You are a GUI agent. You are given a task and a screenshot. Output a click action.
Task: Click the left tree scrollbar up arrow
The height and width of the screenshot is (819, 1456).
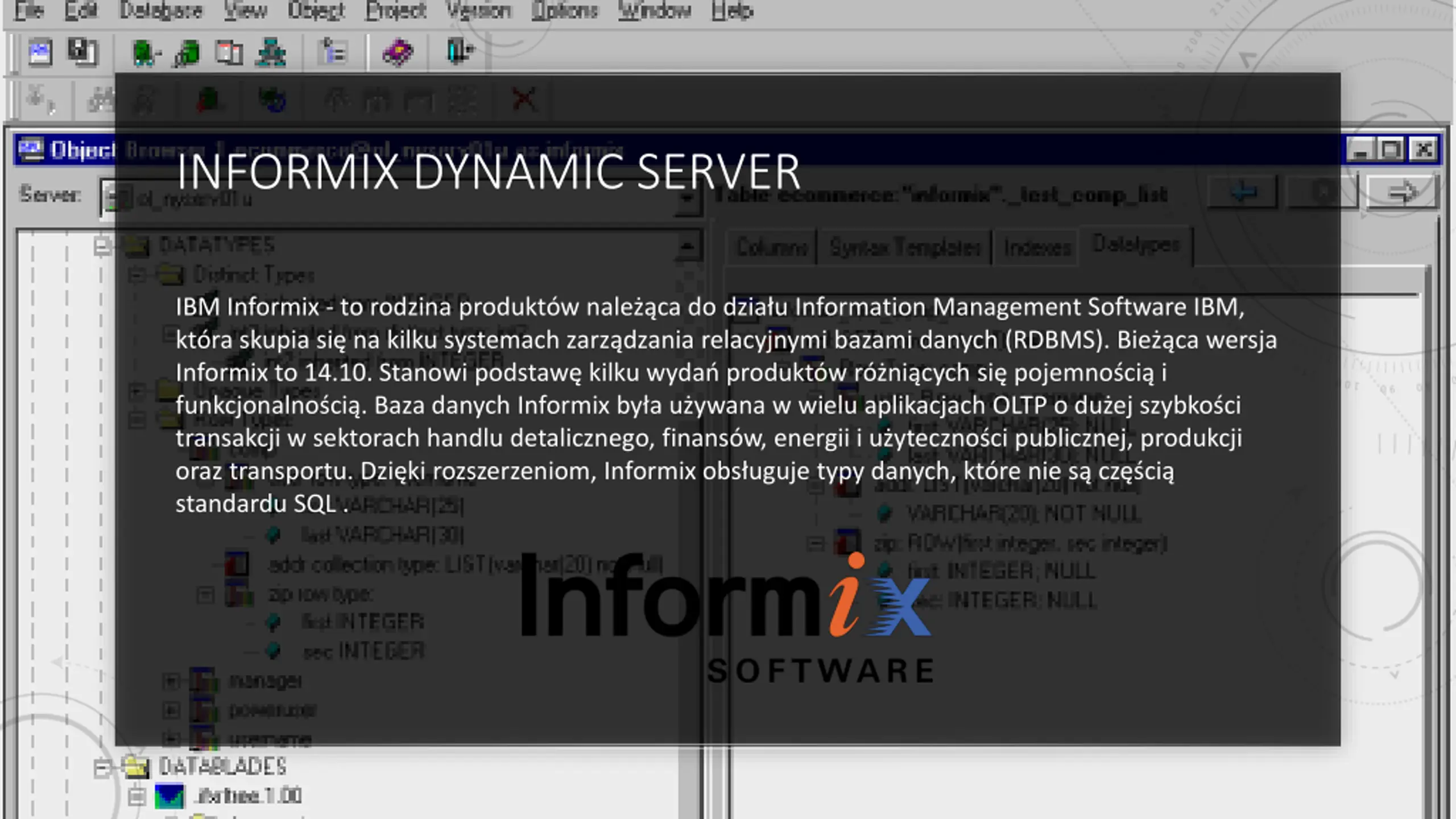(687, 246)
